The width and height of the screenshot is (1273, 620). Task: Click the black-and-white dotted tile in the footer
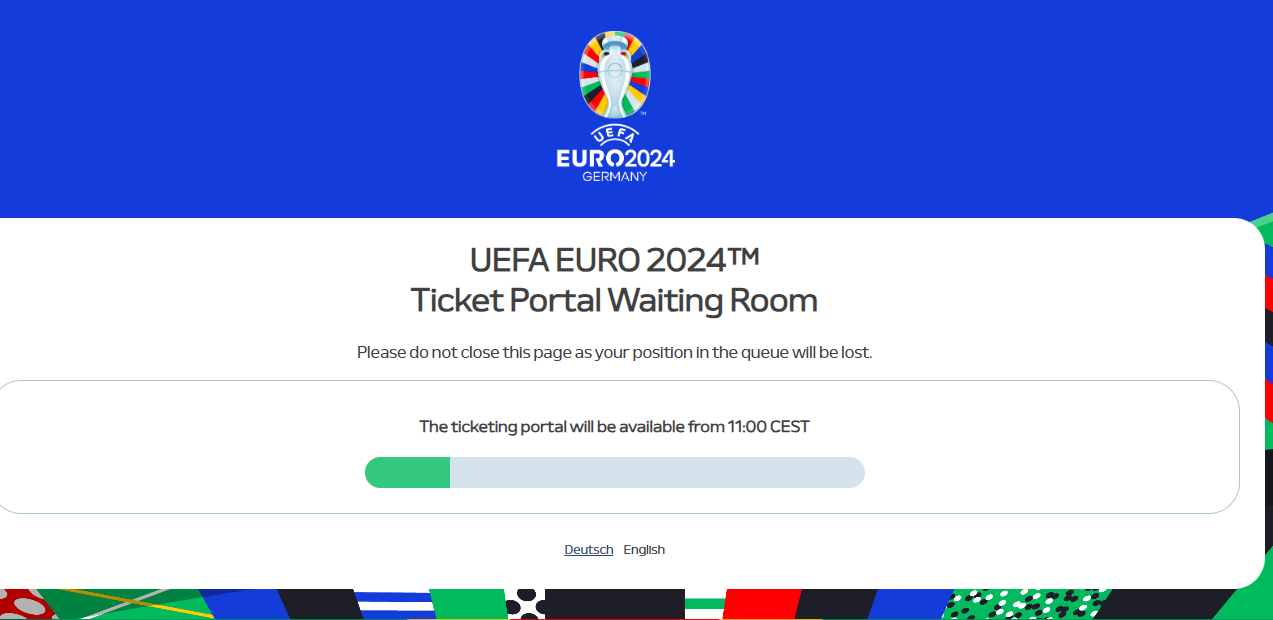(525, 604)
